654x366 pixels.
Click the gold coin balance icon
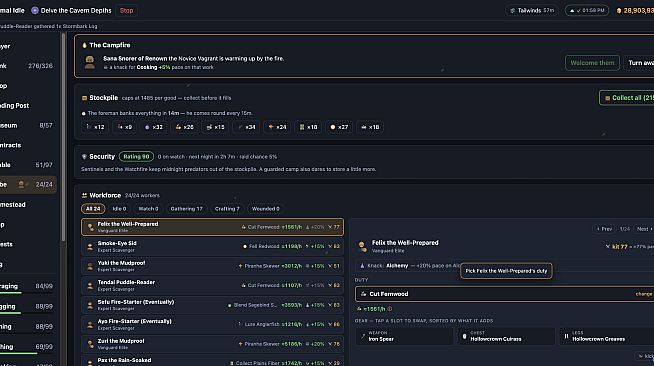click(x=619, y=11)
